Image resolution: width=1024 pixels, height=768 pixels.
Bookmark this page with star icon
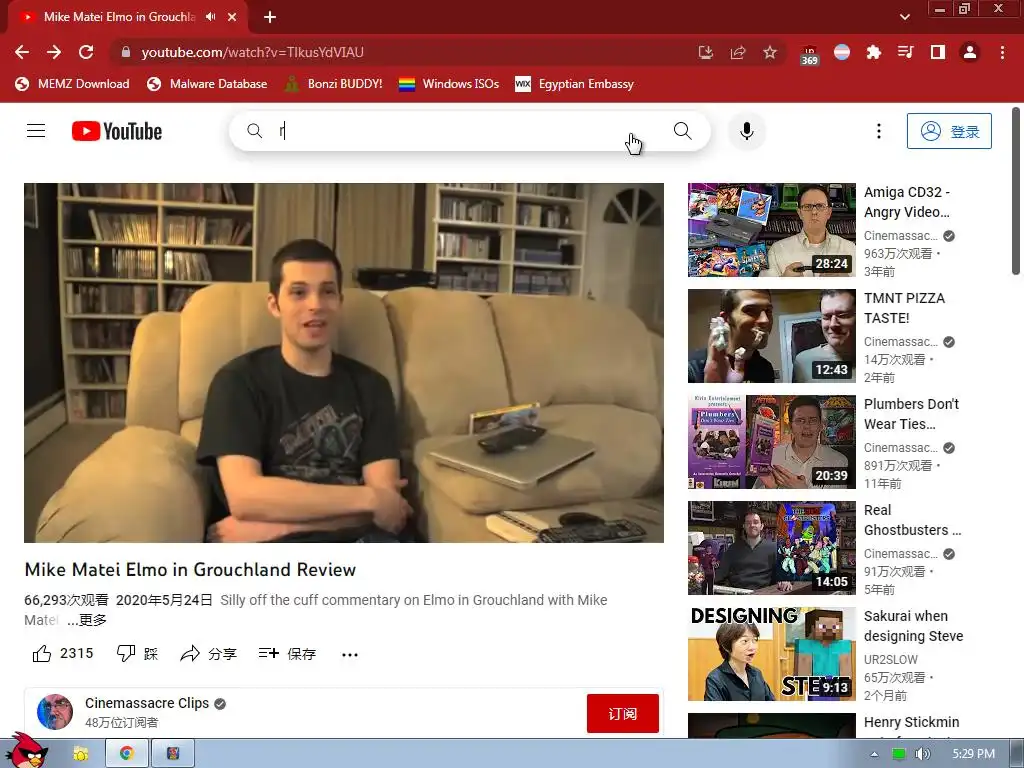(770, 52)
